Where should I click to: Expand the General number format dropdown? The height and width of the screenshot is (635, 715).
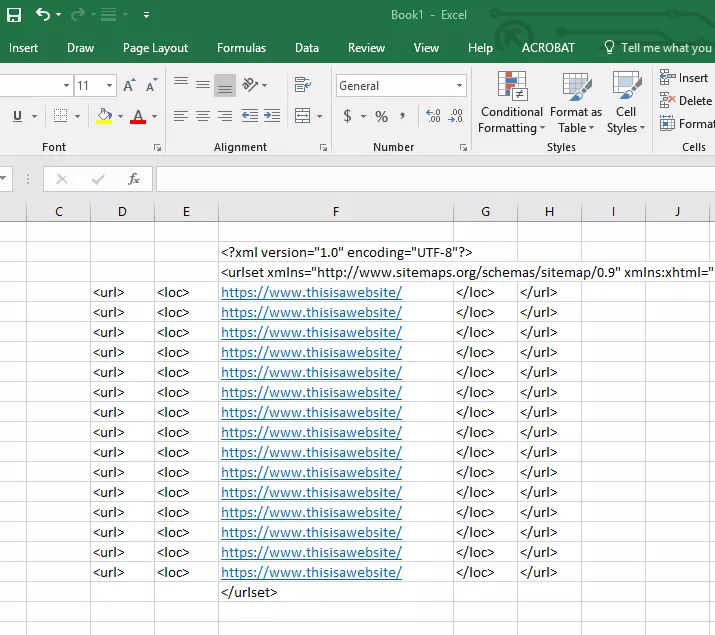pos(459,86)
